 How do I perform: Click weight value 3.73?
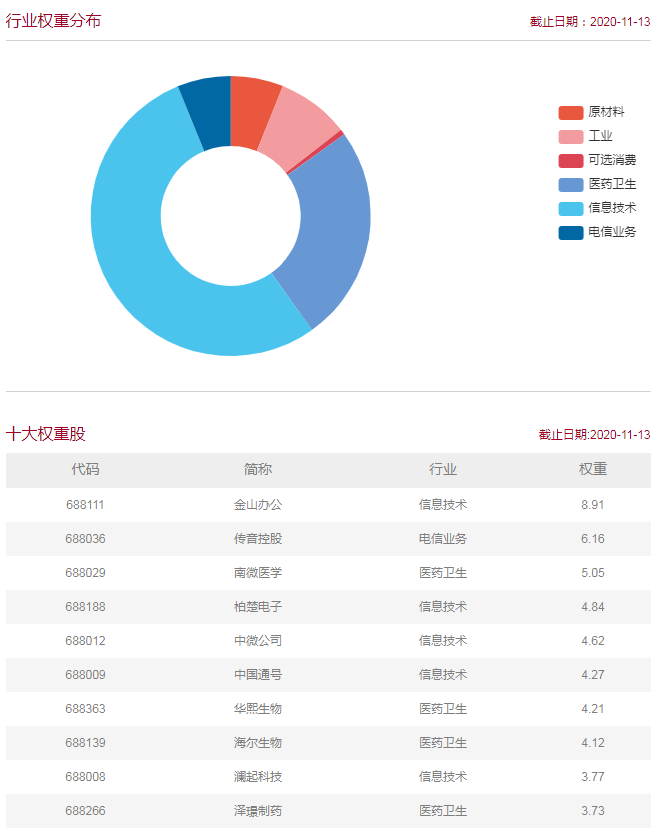click(x=593, y=810)
